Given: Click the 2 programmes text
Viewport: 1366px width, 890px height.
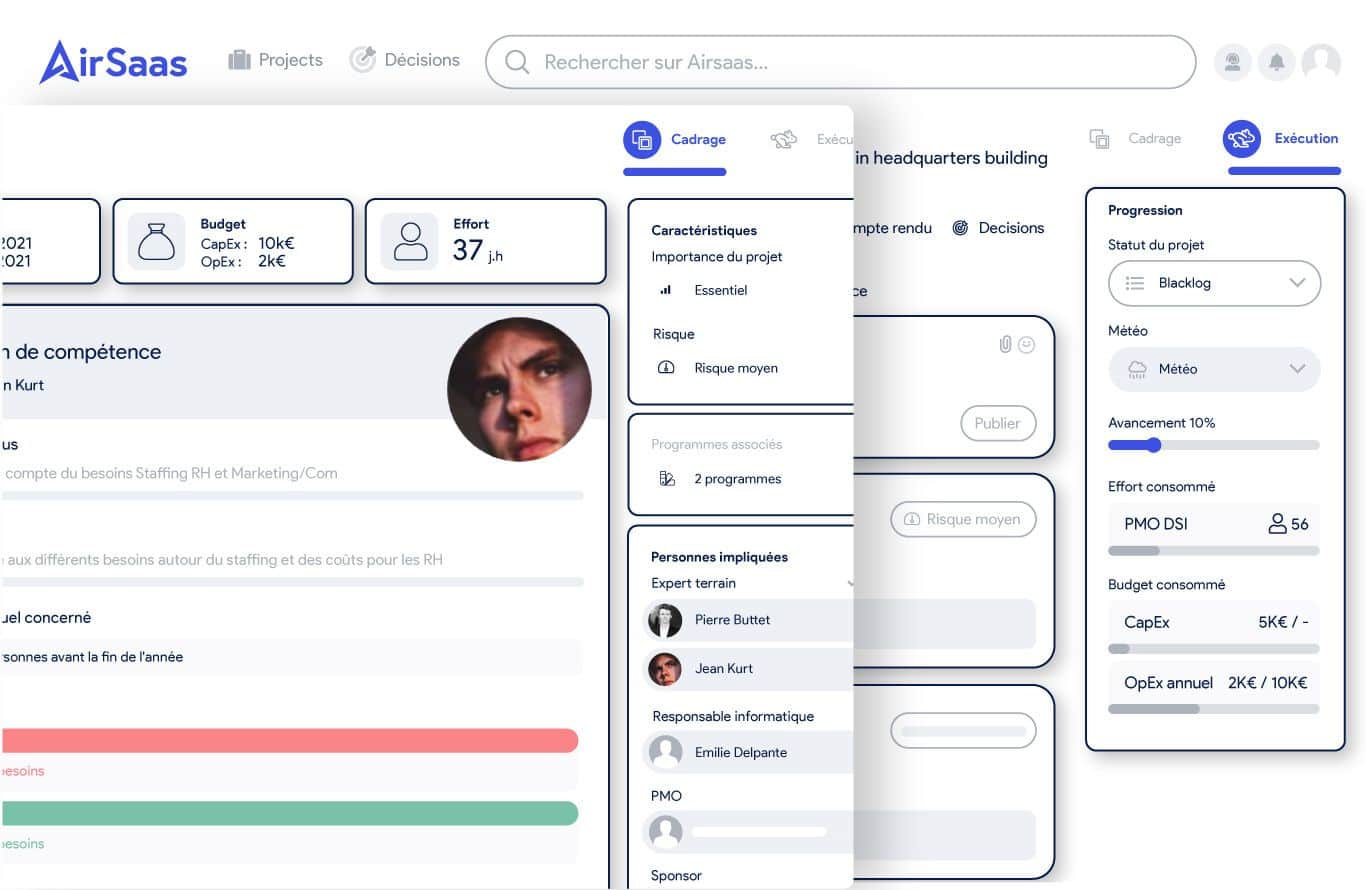Looking at the screenshot, I should point(738,479).
